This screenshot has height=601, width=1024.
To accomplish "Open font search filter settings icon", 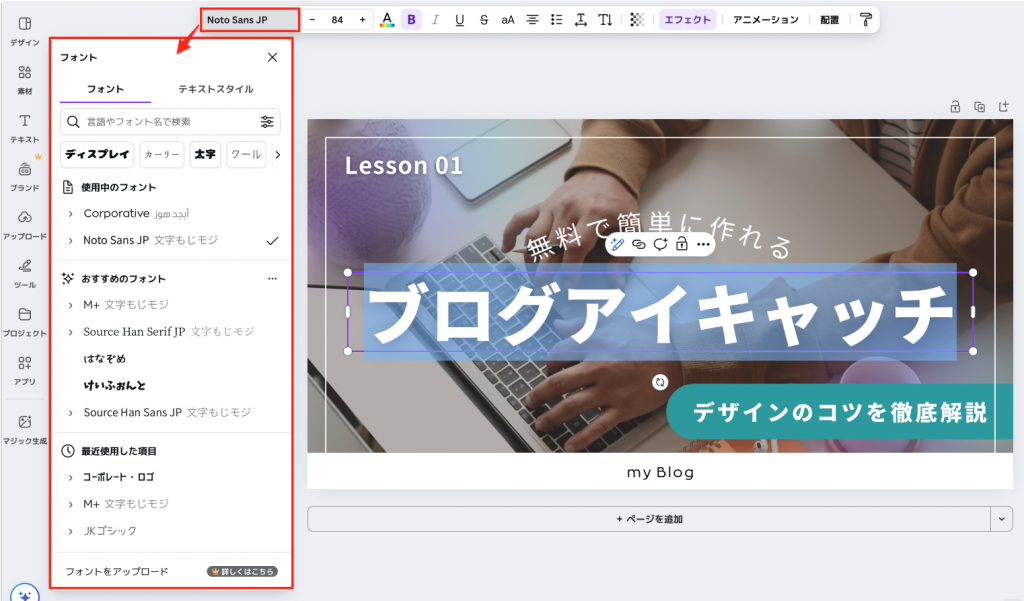I will pyautogui.click(x=267, y=122).
